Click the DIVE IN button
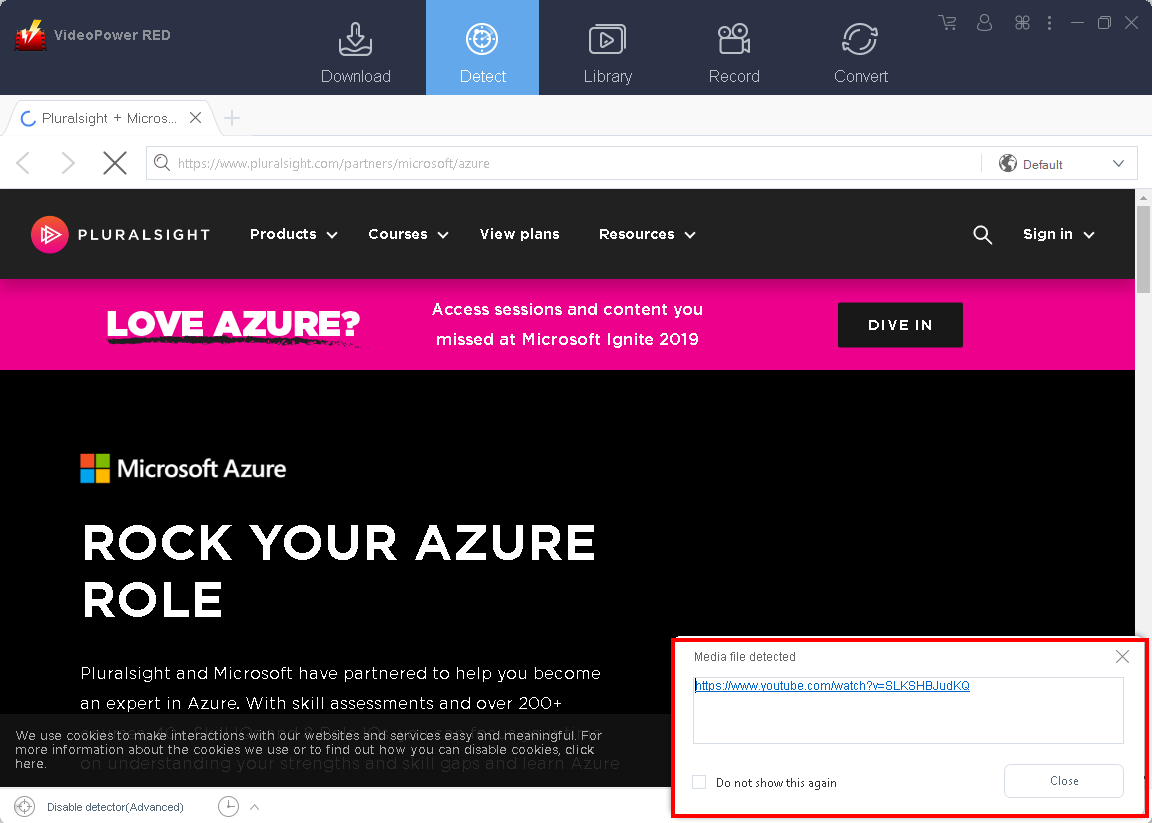Viewport: 1152px width, 823px height. pos(899,325)
